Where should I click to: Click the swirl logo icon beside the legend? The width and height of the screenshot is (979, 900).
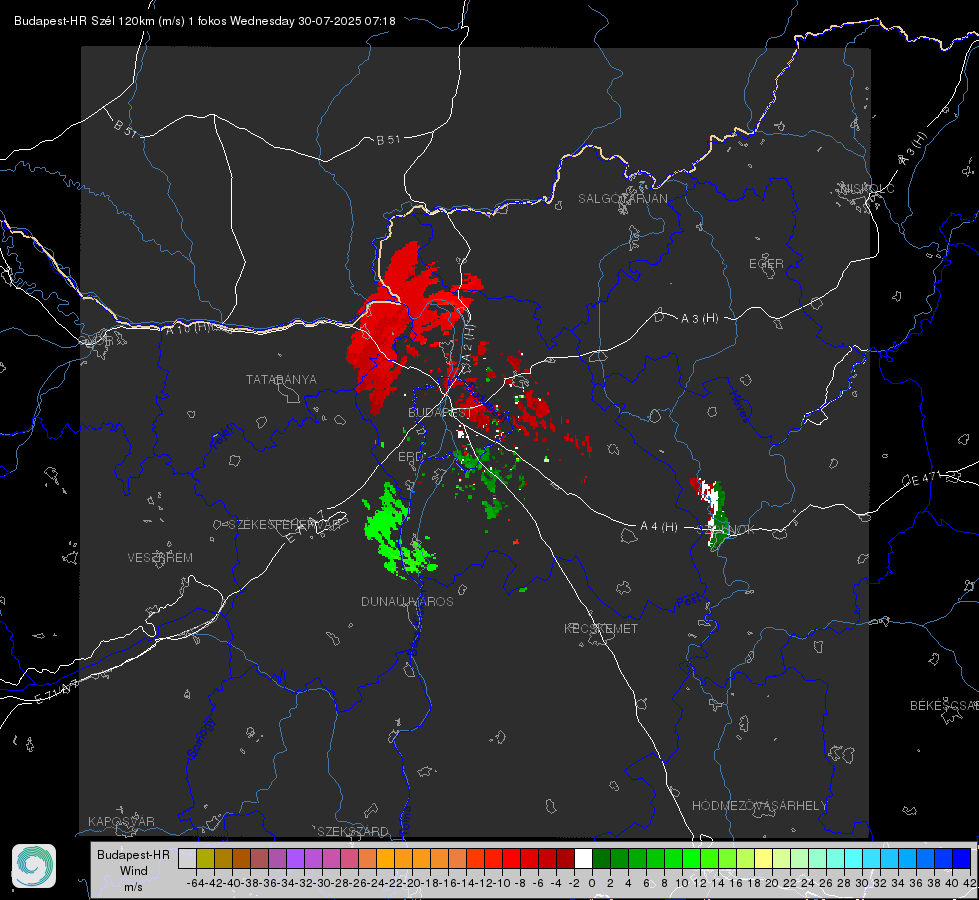34,866
